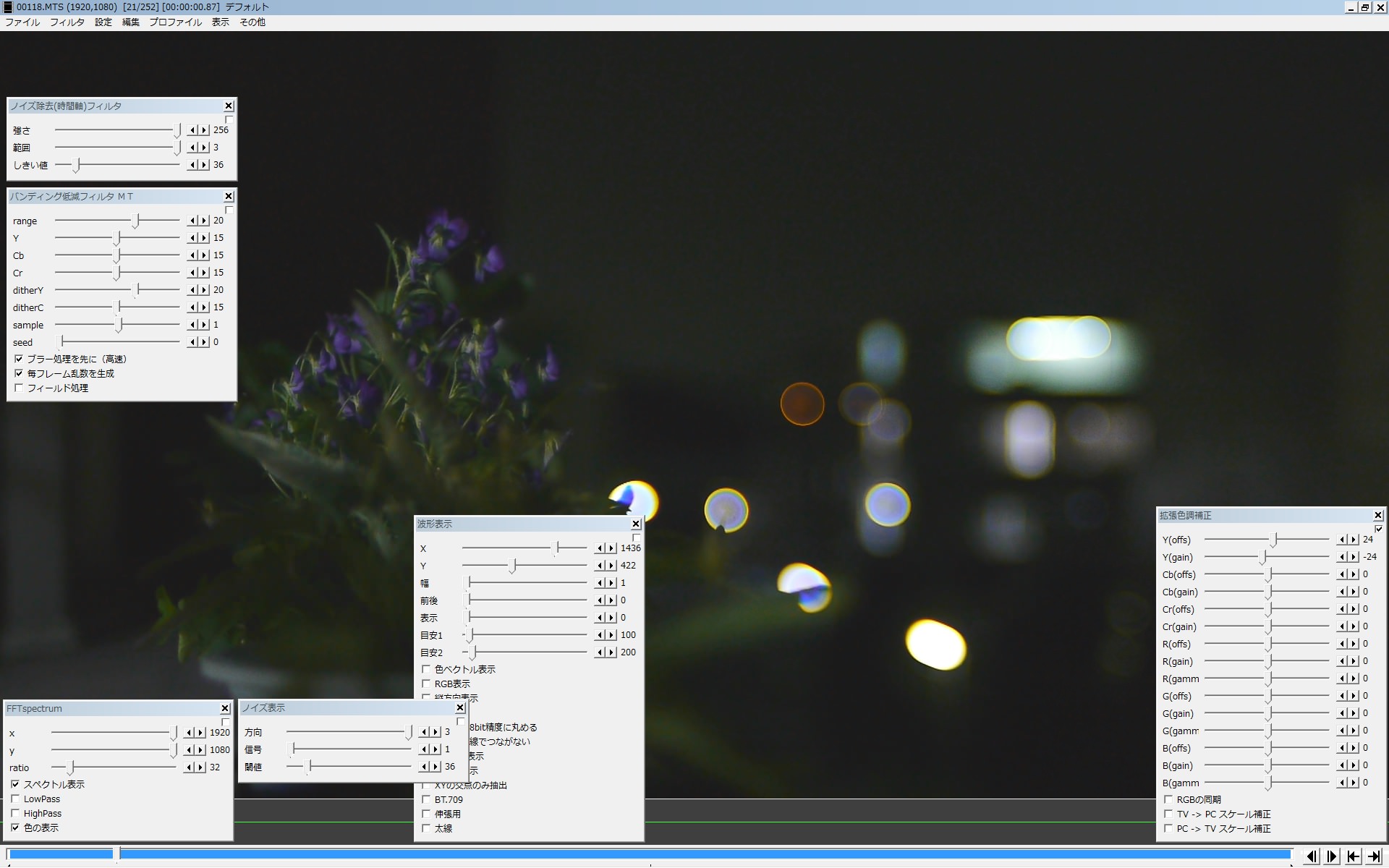The height and width of the screenshot is (868, 1389).
Task: Open the 設定 menu
Action: pos(103,22)
